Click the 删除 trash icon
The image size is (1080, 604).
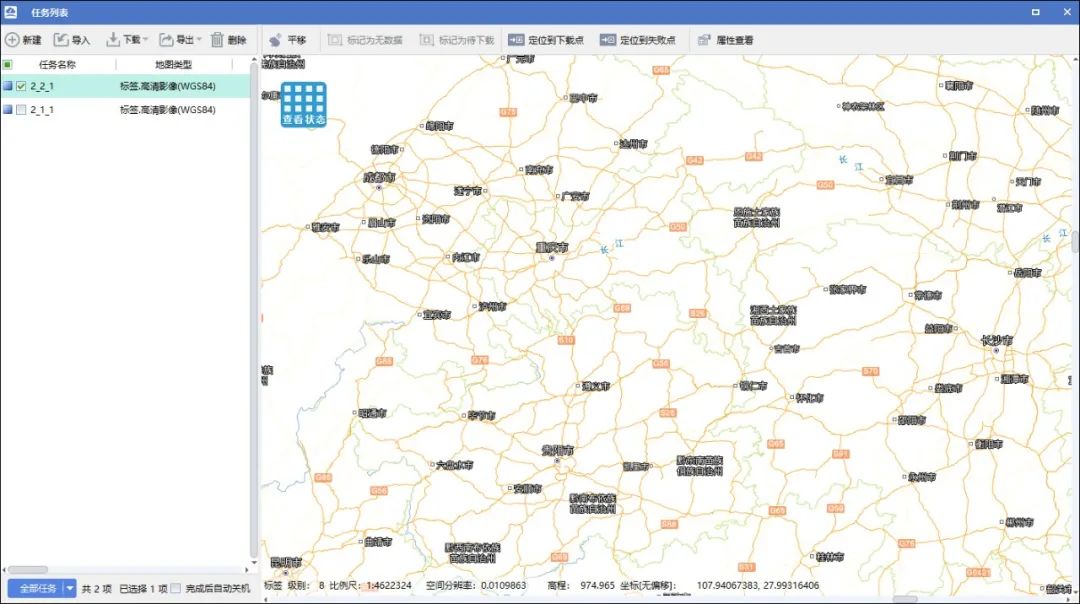(x=217, y=40)
